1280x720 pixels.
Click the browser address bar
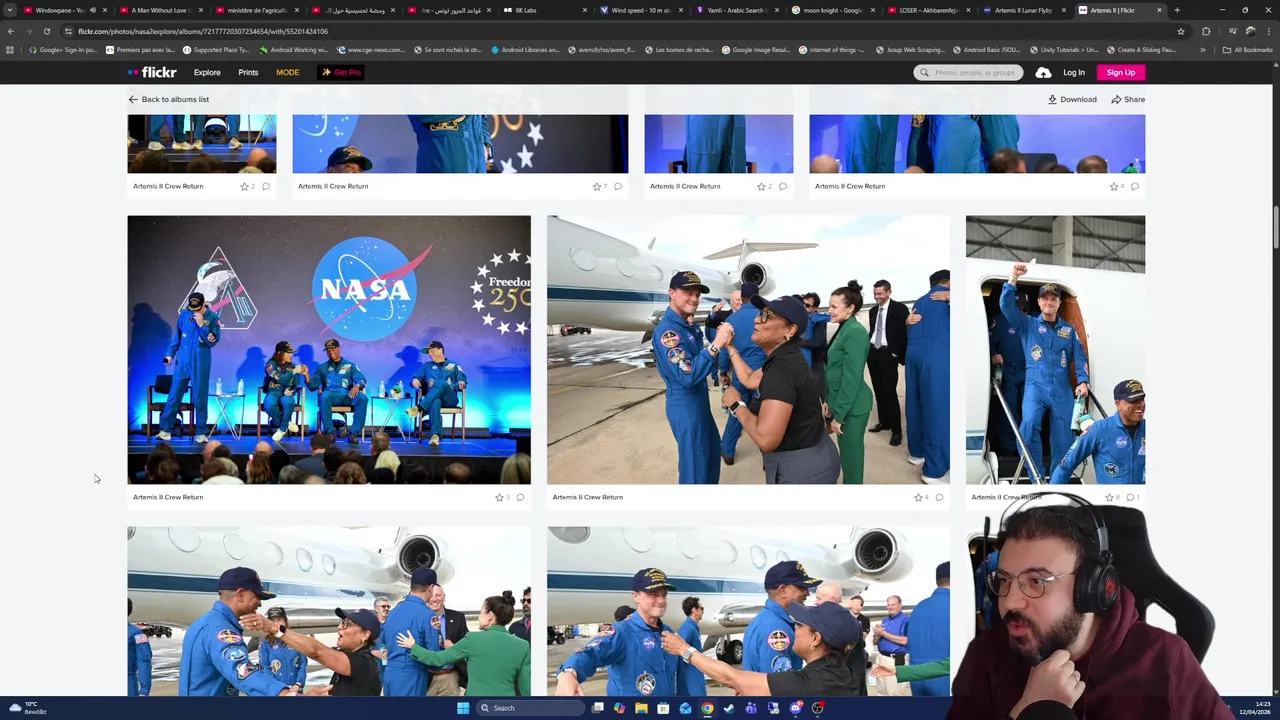(620, 31)
